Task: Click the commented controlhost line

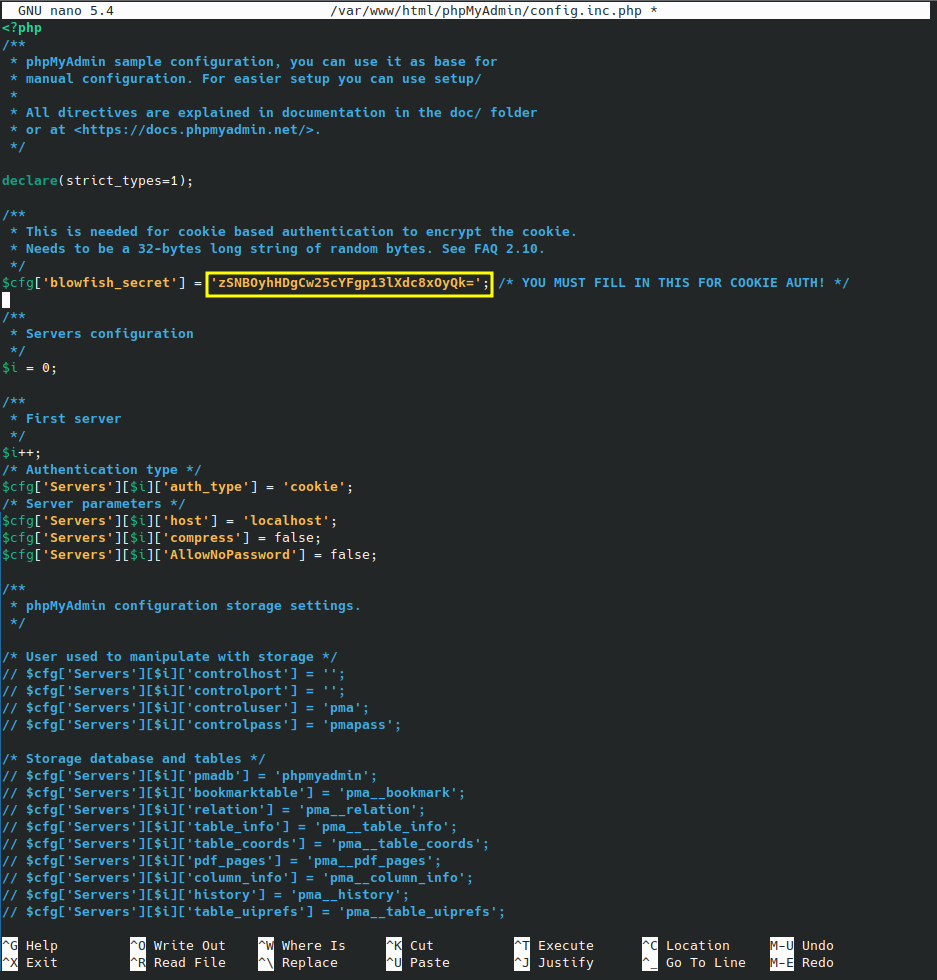Action: pyautogui.click(x=173, y=674)
